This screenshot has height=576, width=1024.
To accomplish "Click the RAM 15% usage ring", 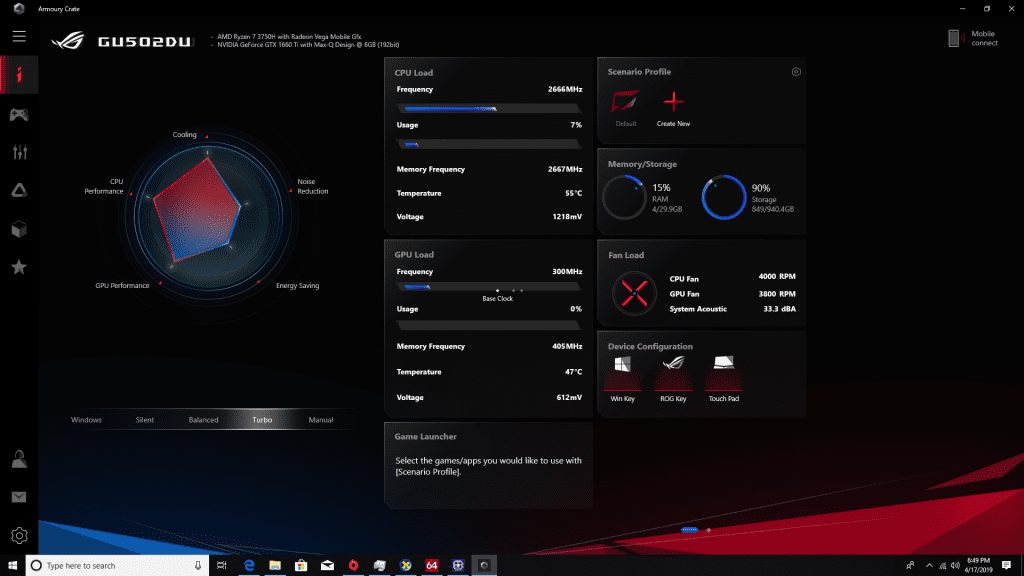I will [624, 197].
